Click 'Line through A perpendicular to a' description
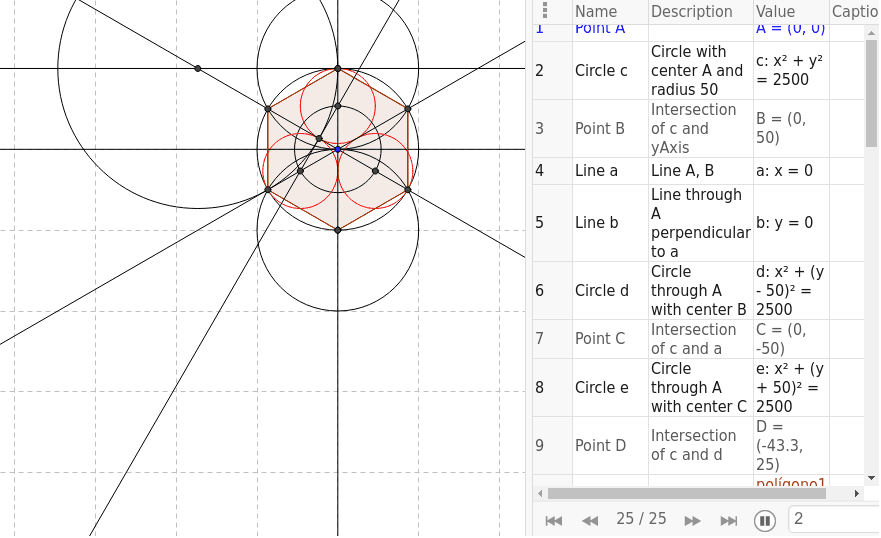This screenshot has width=881, height=538. click(701, 223)
